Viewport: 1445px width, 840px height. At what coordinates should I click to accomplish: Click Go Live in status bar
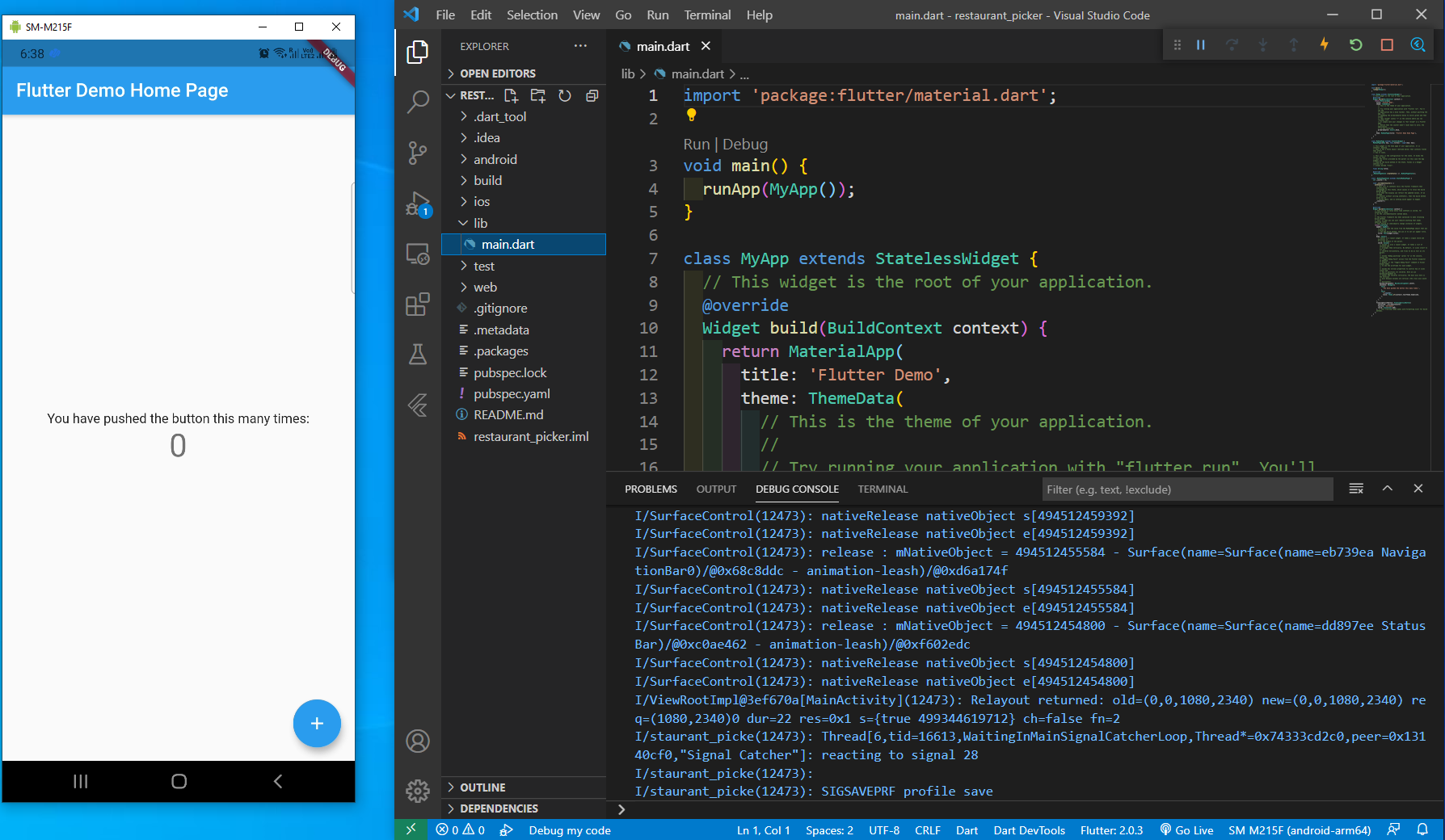[x=1186, y=829]
